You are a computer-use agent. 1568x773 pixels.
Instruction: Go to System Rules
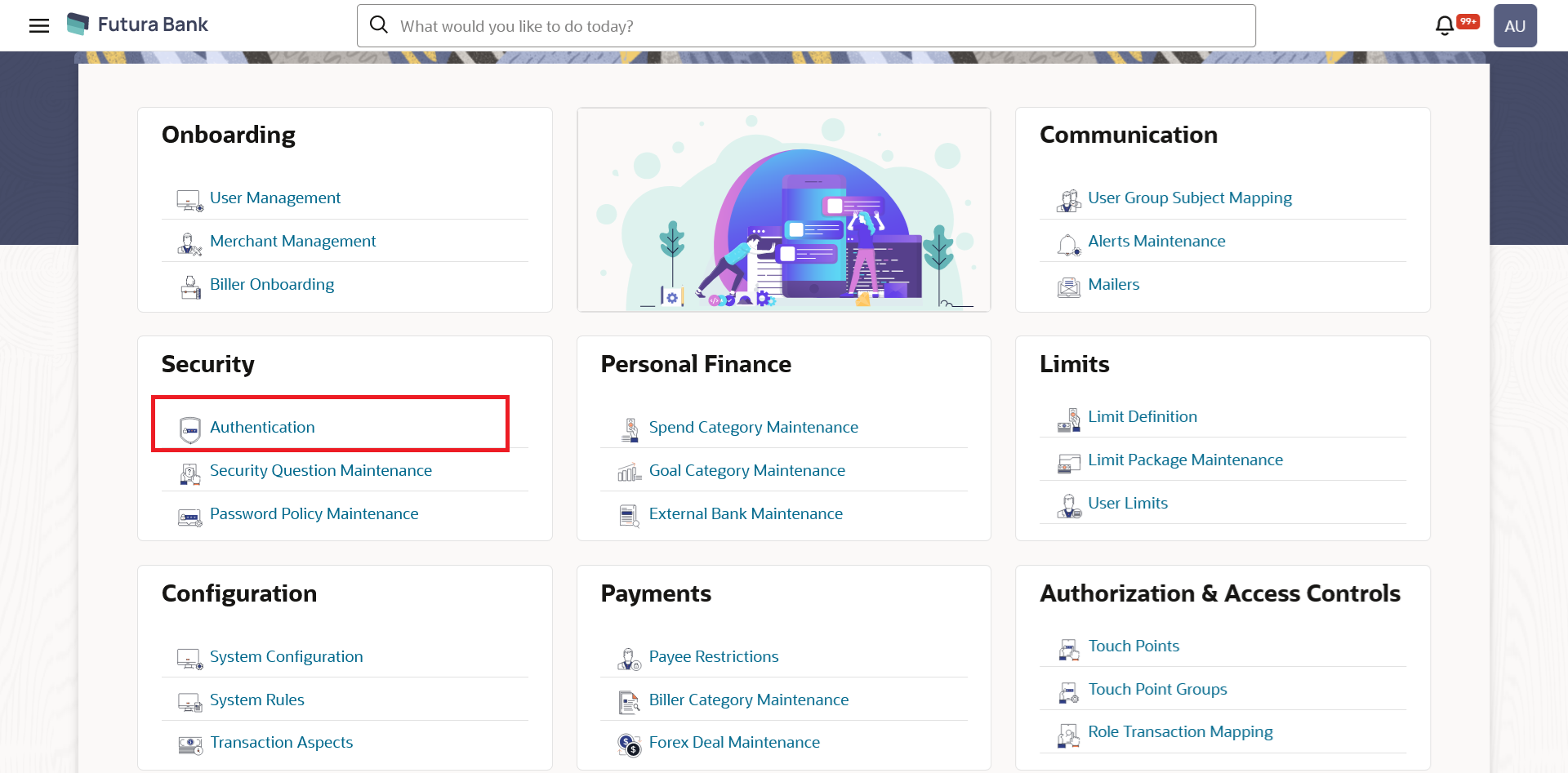coord(257,700)
